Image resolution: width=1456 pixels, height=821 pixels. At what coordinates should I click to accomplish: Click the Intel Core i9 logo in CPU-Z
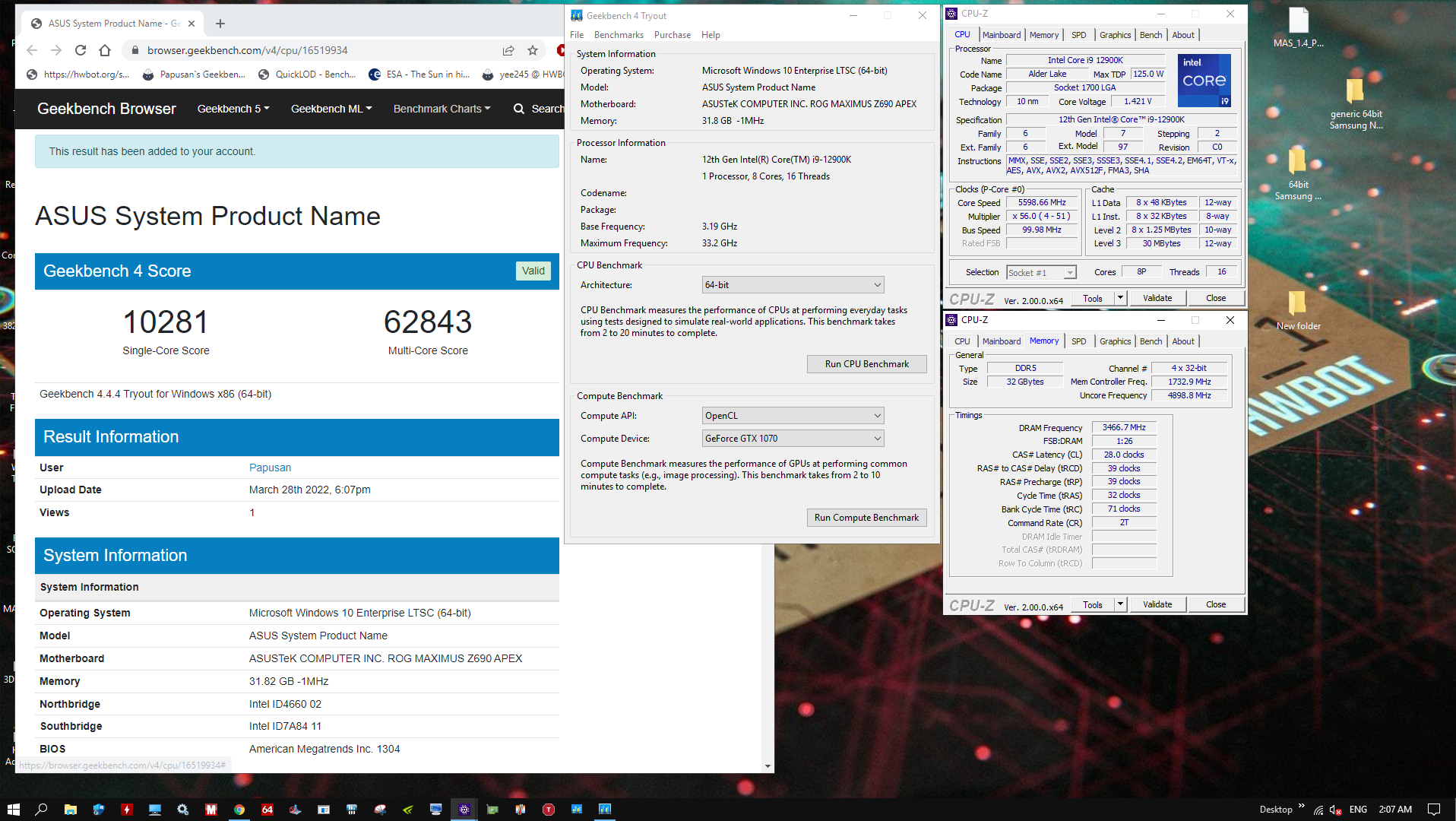pyautogui.click(x=1204, y=80)
